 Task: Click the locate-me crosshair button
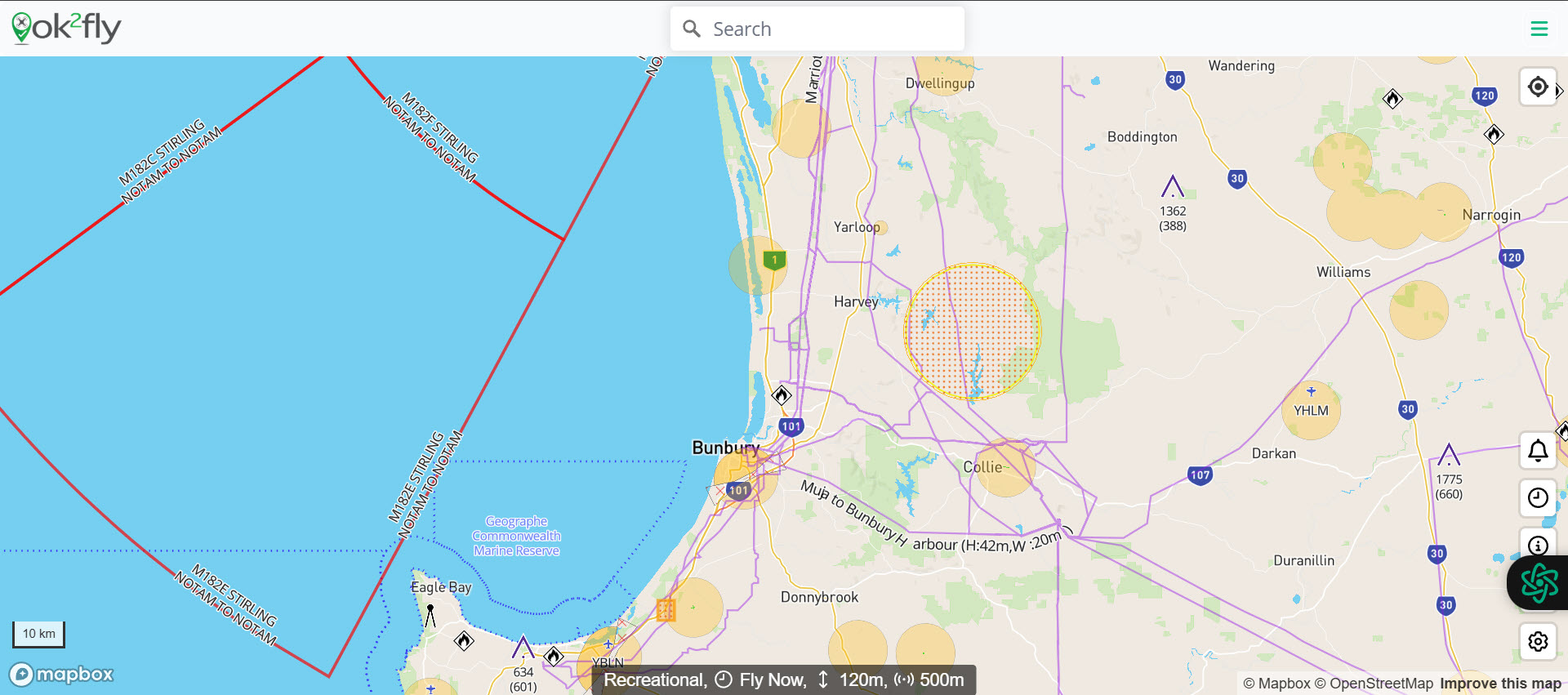point(1538,87)
